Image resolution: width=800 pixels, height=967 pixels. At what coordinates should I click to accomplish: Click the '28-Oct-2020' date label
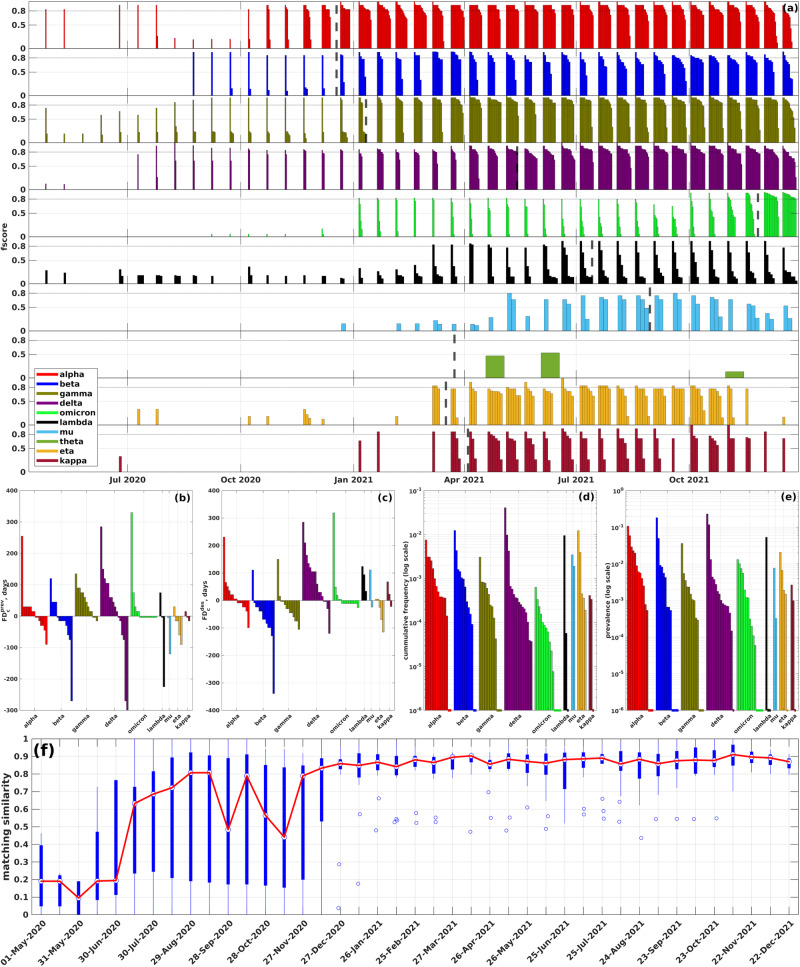tap(250, 942)
